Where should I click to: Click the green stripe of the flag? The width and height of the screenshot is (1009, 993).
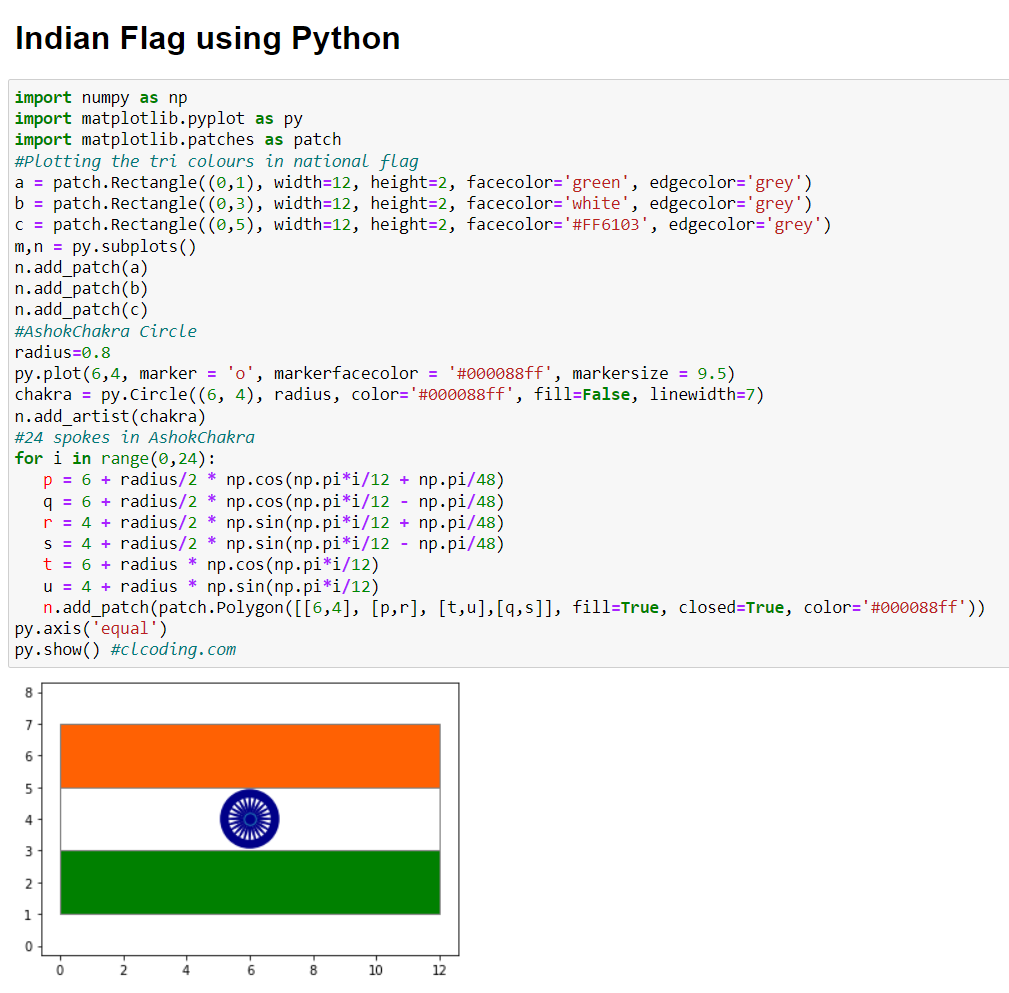pyautogui.click(x=249, y=882)
